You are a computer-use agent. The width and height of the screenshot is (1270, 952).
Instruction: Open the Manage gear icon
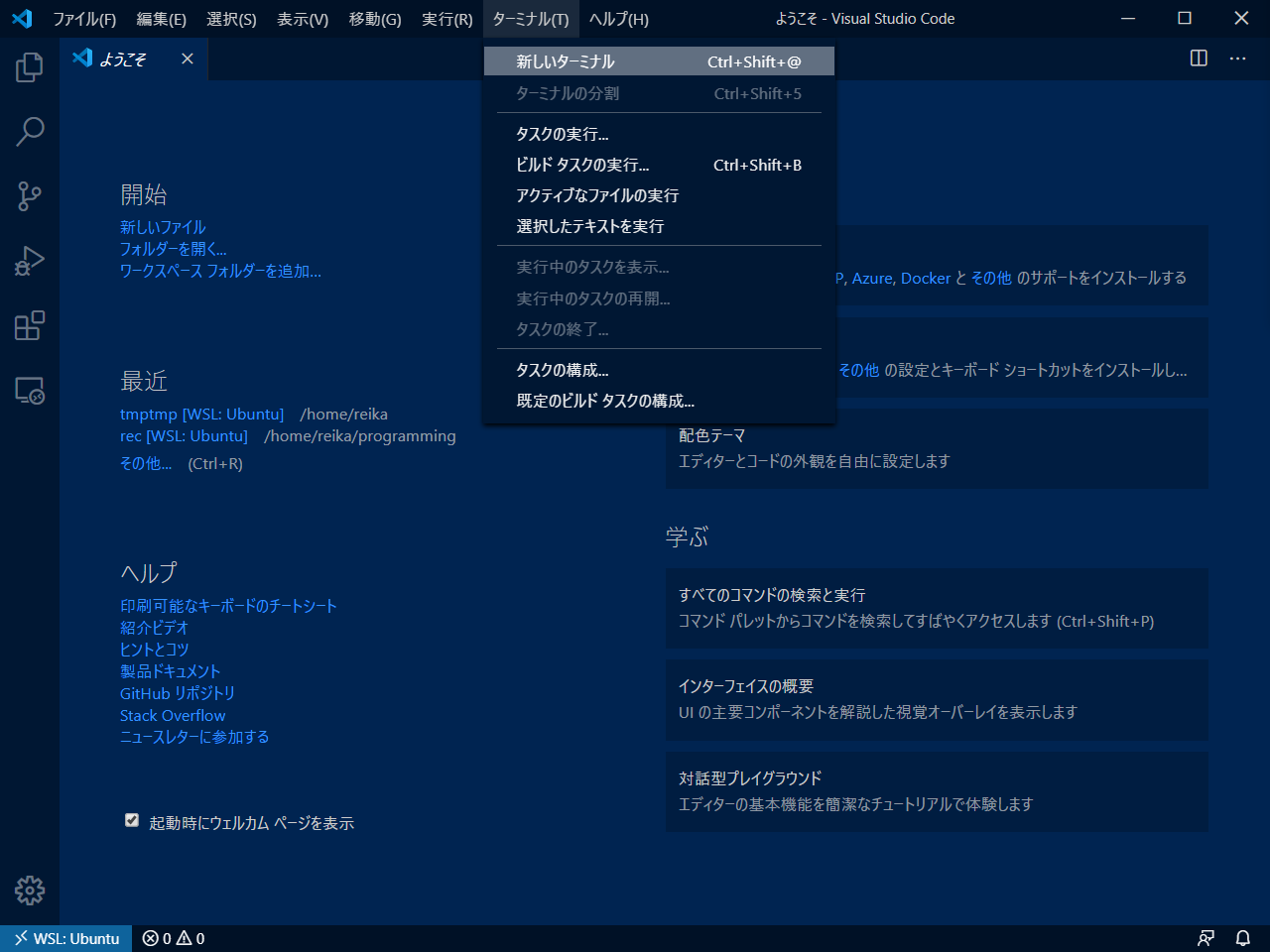[30, 891]
